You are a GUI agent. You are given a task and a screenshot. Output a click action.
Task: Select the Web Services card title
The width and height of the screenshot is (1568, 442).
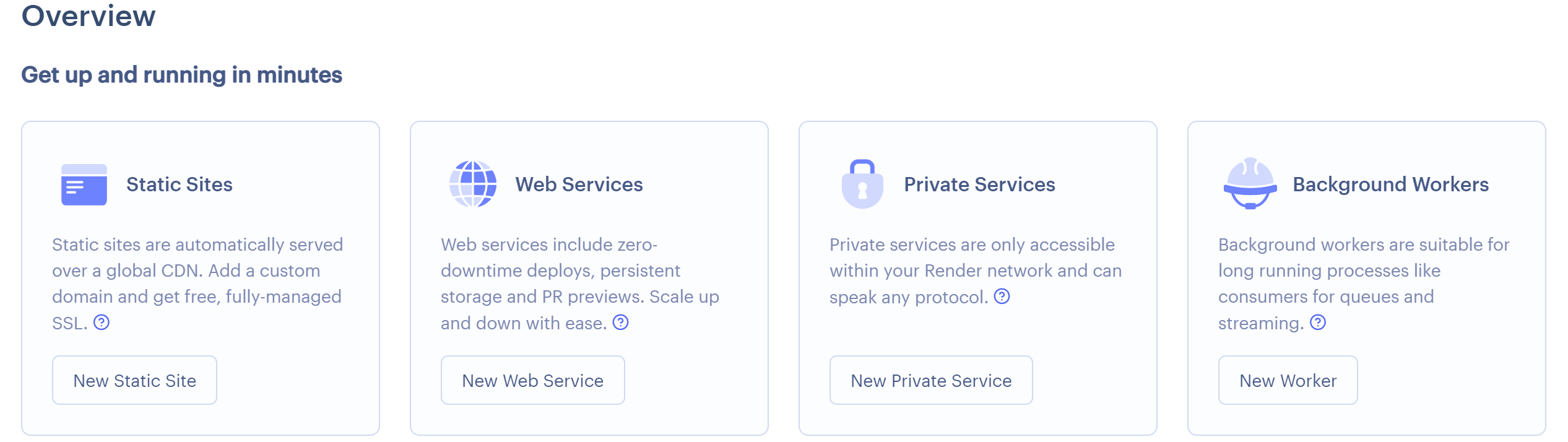coord(579,184)
